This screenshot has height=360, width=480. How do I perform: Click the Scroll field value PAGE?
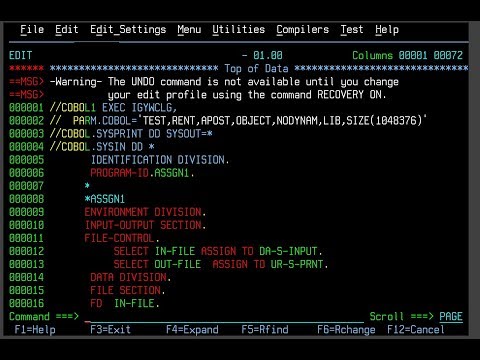tap(451, 316)
